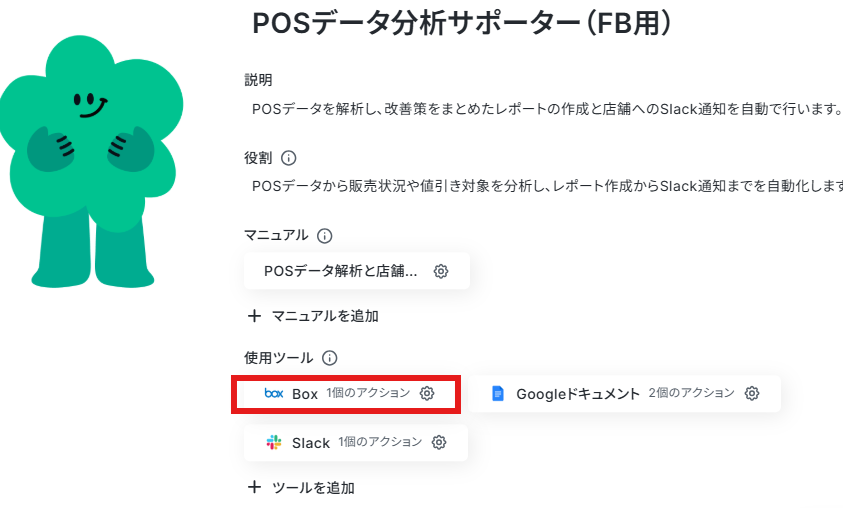Select the Slack 1個のアクション card
The image size is (843, 508).
[x=355, y=442]
